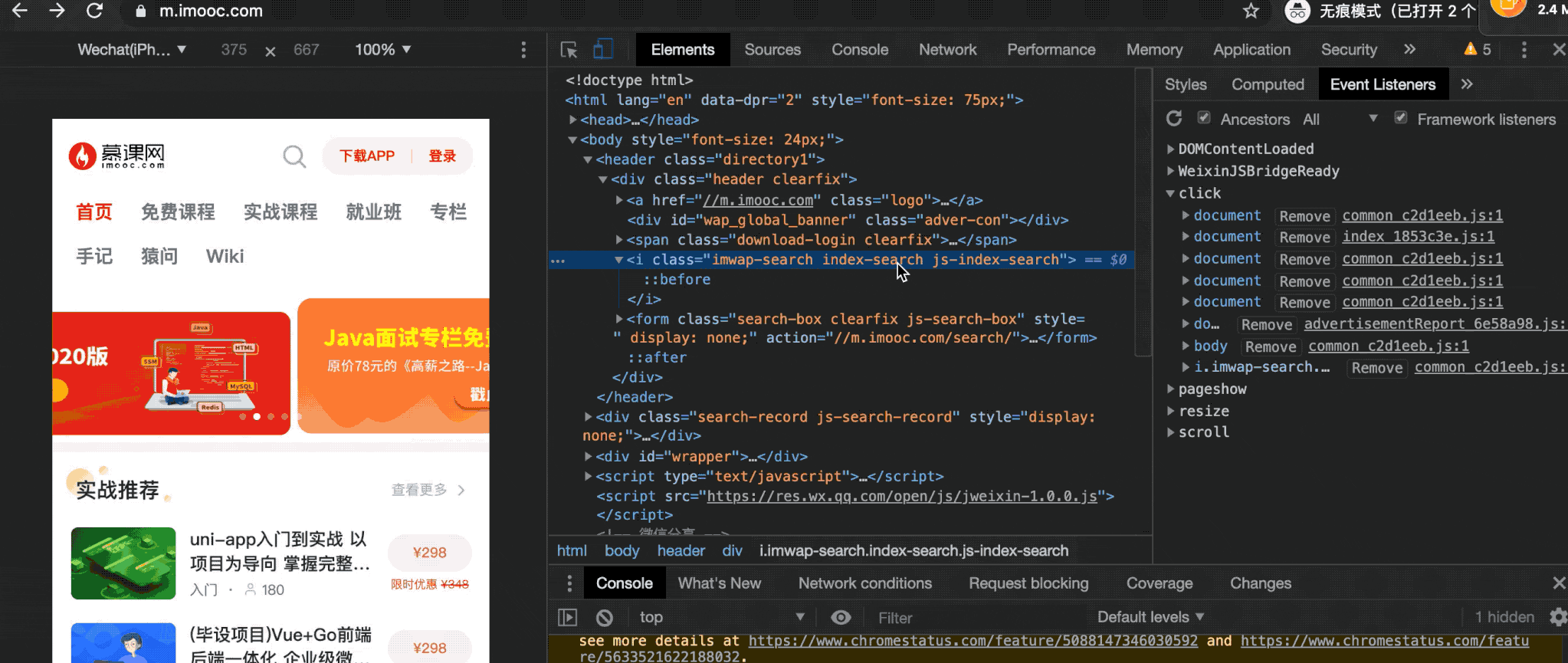This screenshot has width=1568, height=663.
Task: Show more DevTools tabs with the chevron
Action: 1409,50
